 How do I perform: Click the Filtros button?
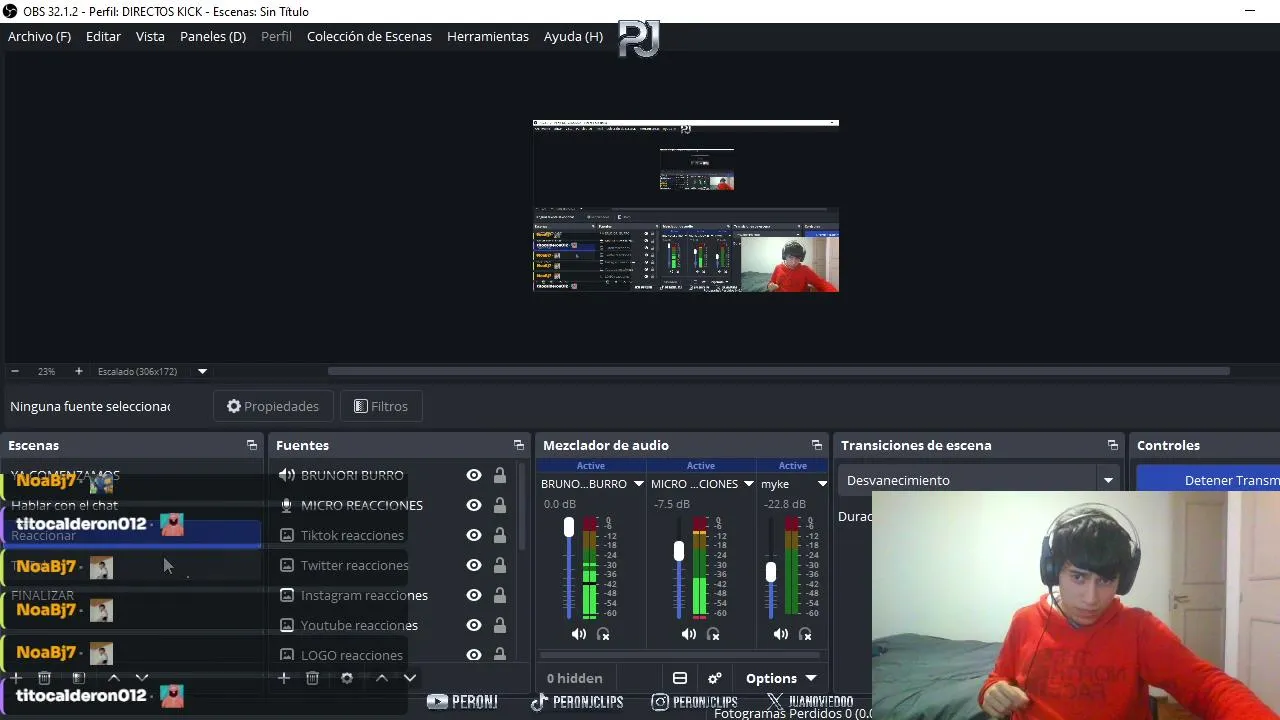point(381,406)
